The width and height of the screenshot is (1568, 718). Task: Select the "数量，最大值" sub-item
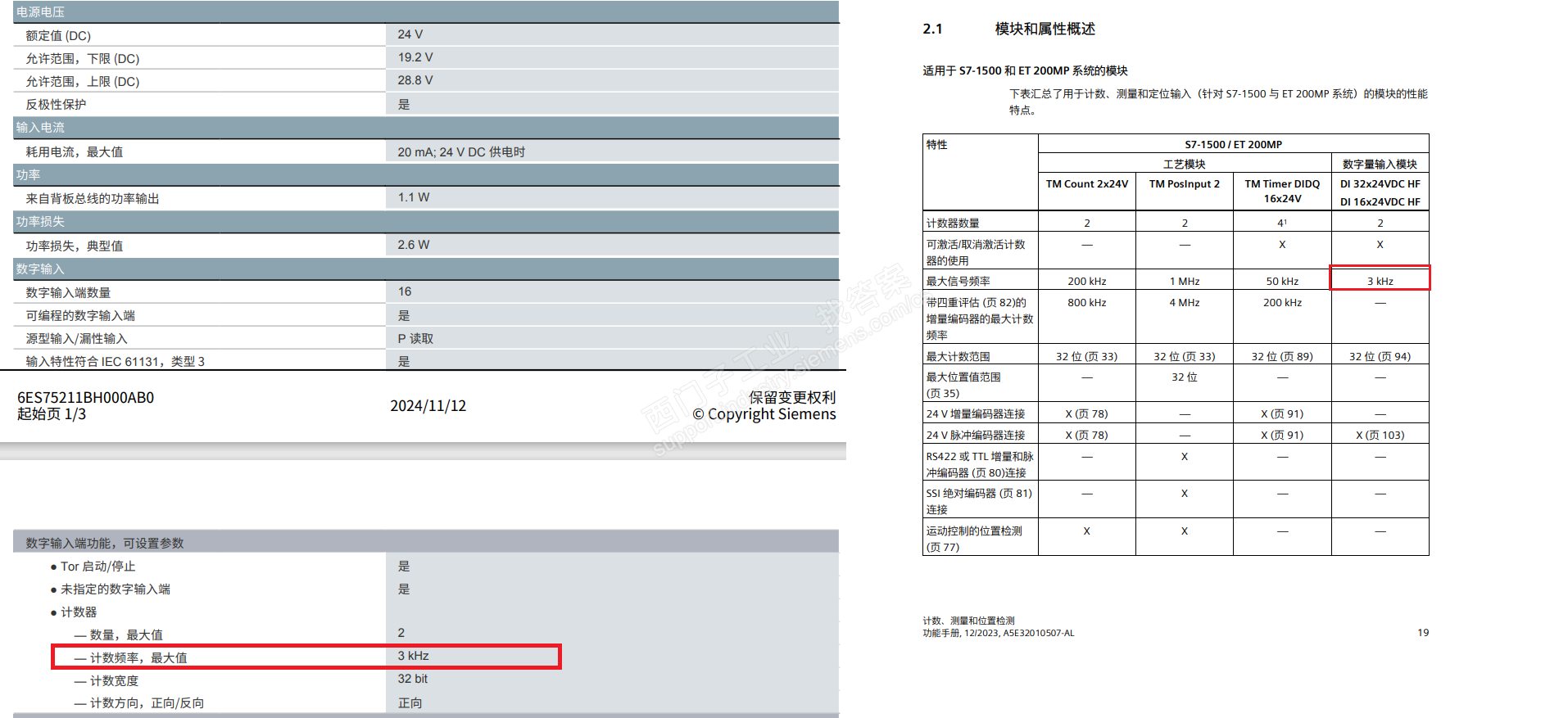tap(126, 635)
